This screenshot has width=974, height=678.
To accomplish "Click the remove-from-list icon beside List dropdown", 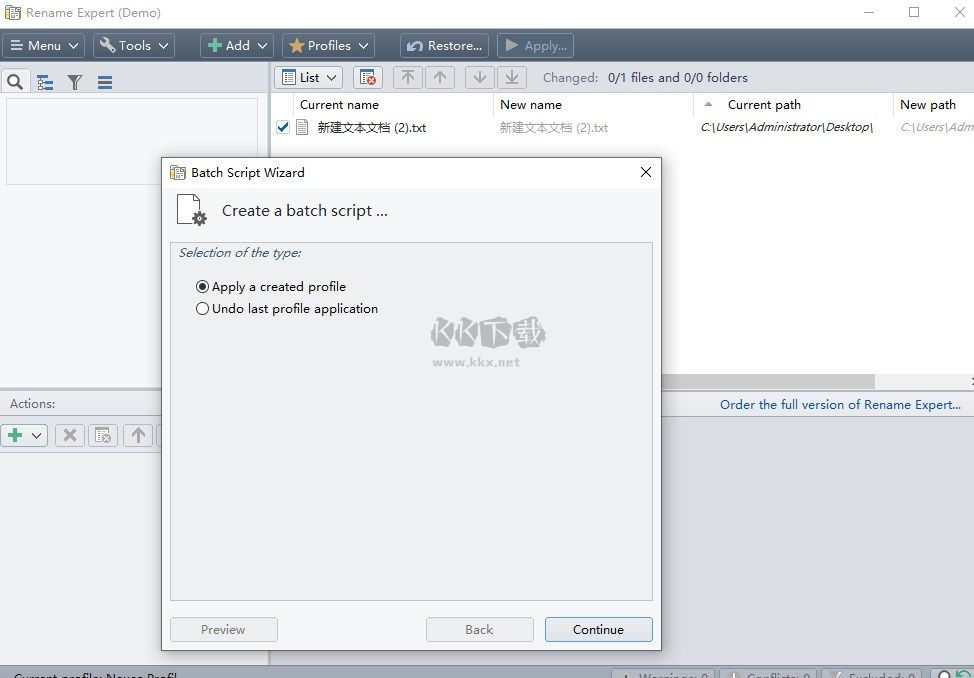I will 367,77.
